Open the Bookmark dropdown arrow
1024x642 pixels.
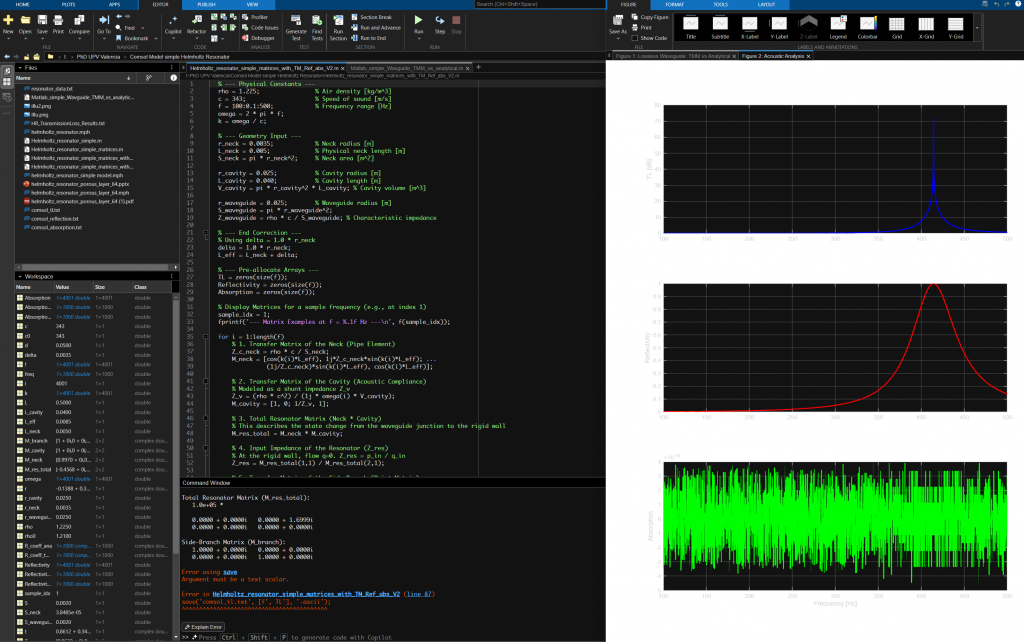tap(155, 39)
